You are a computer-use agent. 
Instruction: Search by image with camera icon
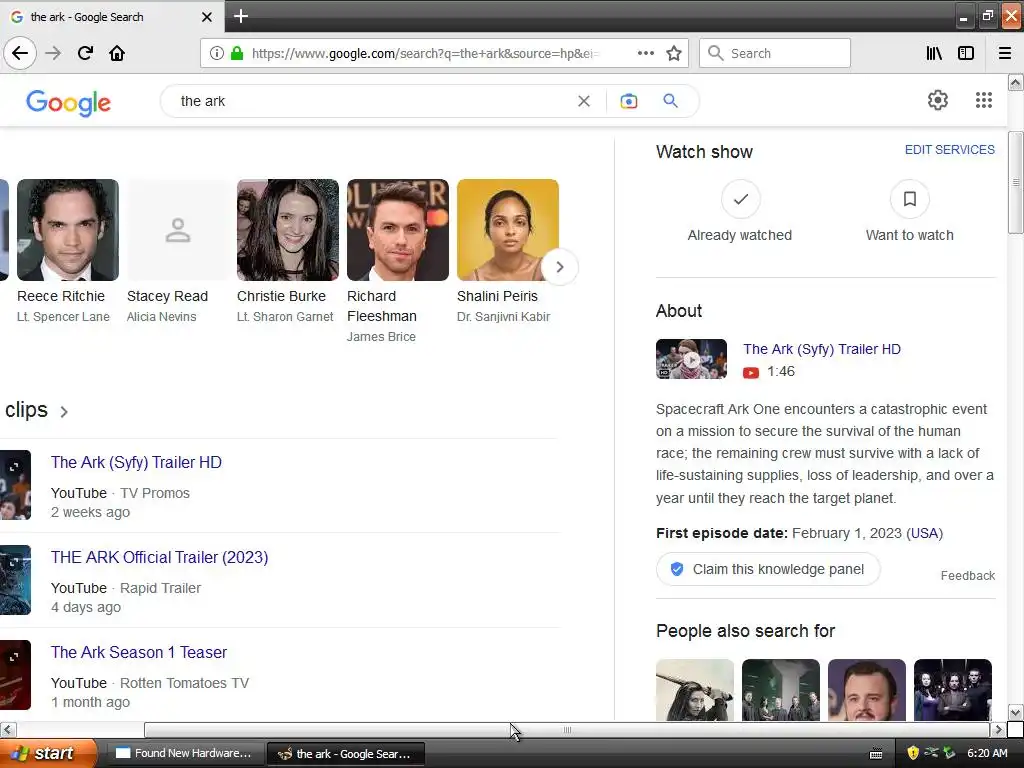pyautogui.click(x=628, y=101)
